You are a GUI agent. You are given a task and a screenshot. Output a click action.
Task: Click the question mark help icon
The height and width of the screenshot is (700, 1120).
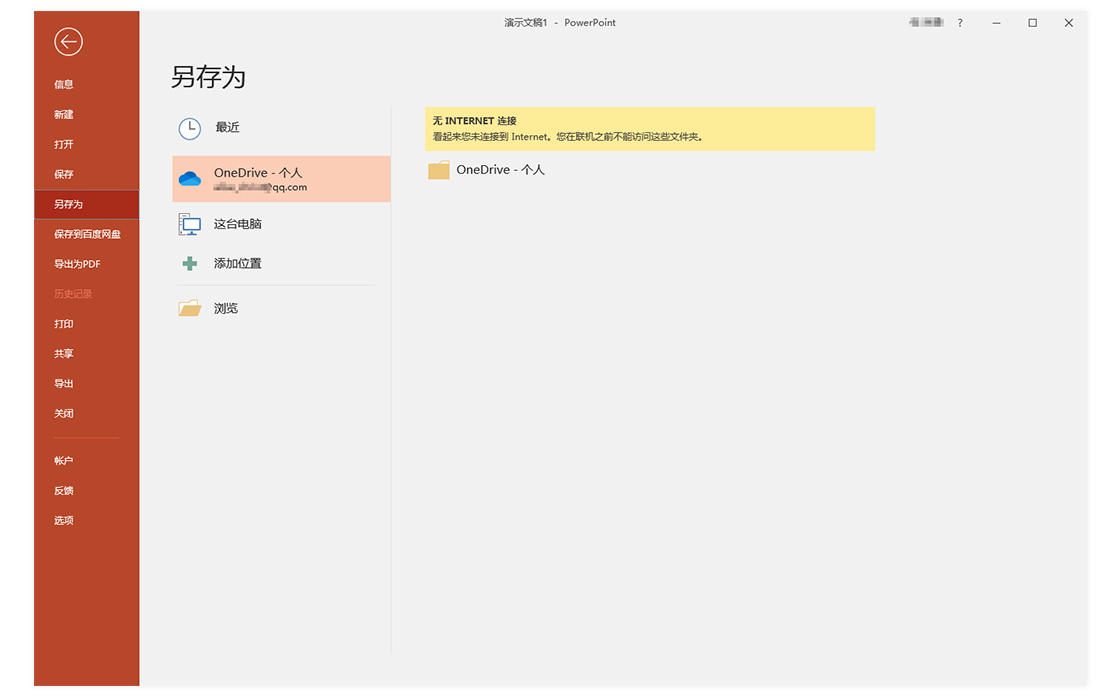(960, 23)
